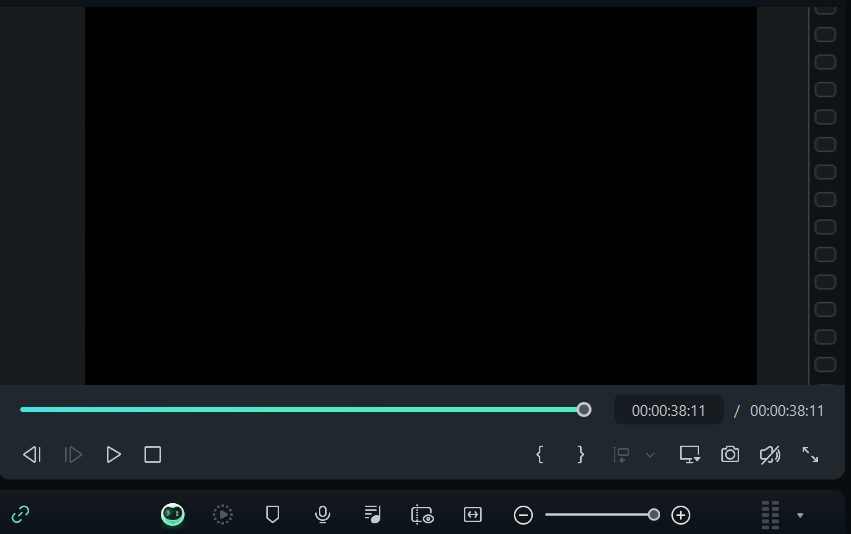Take a snapshot with the camera icon

click(730, 455)
